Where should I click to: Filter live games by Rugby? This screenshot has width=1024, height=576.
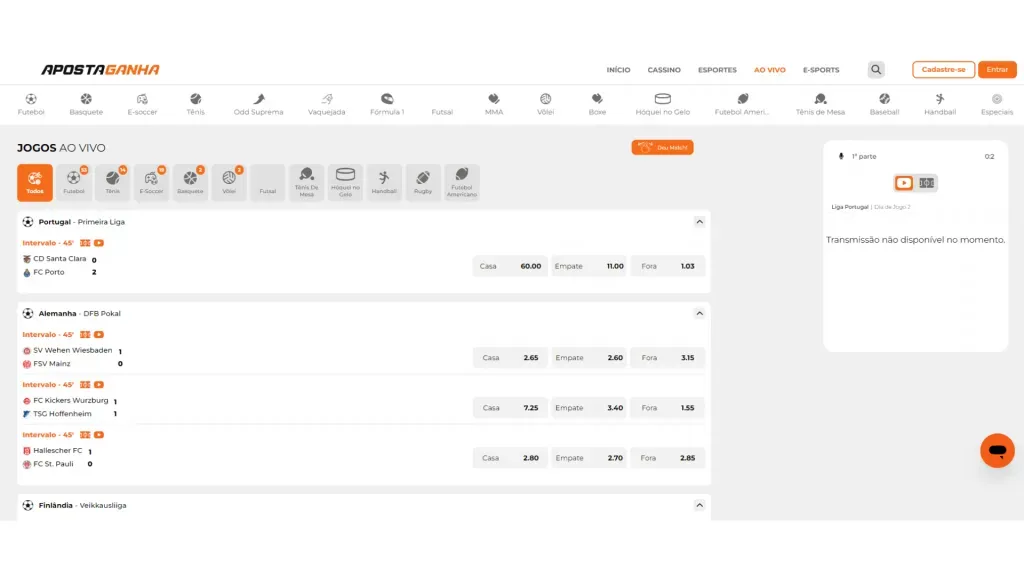coord(423,183)
